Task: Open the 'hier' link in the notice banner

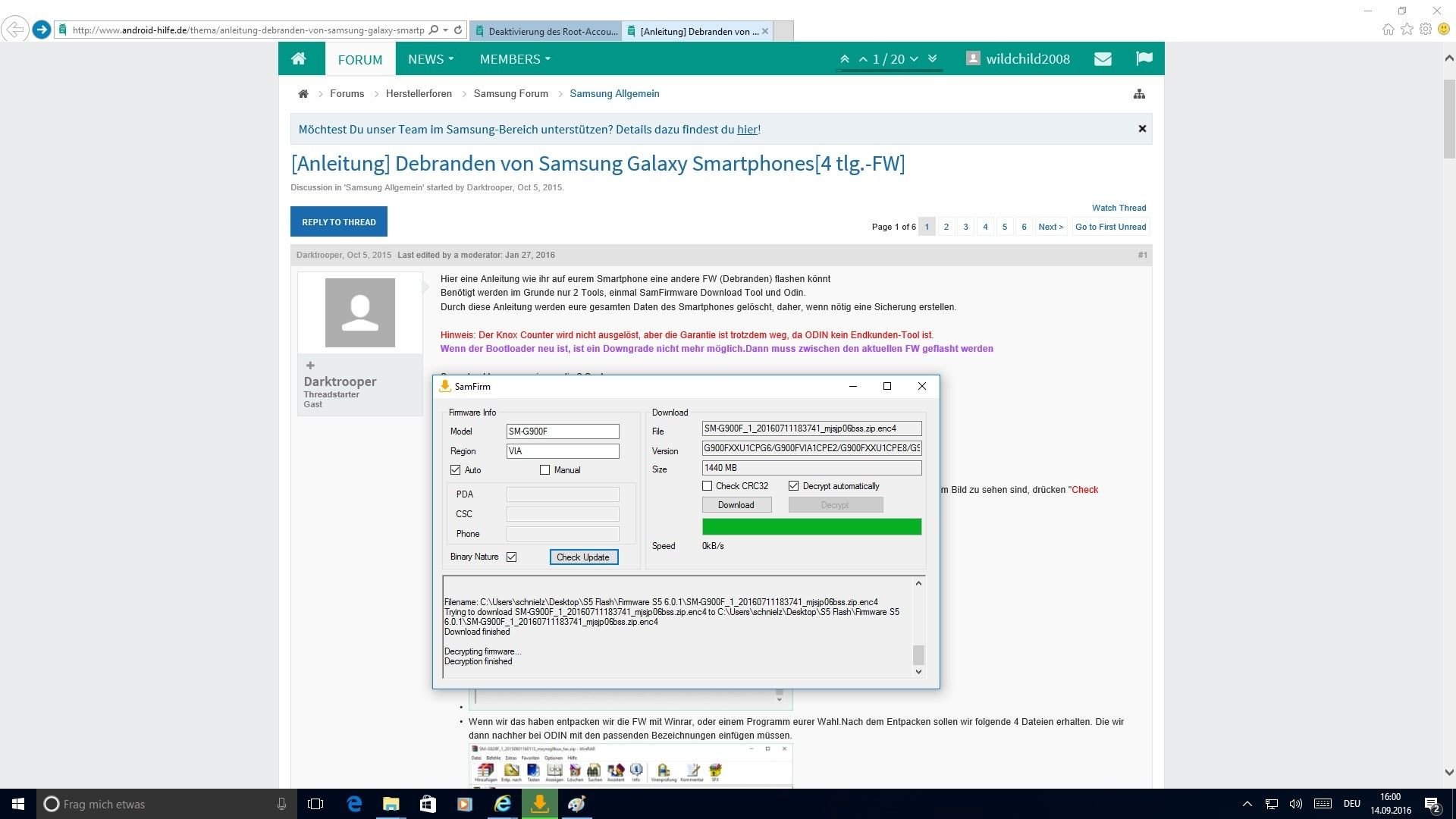Action: pyautogui.click(x=747, y=130)
